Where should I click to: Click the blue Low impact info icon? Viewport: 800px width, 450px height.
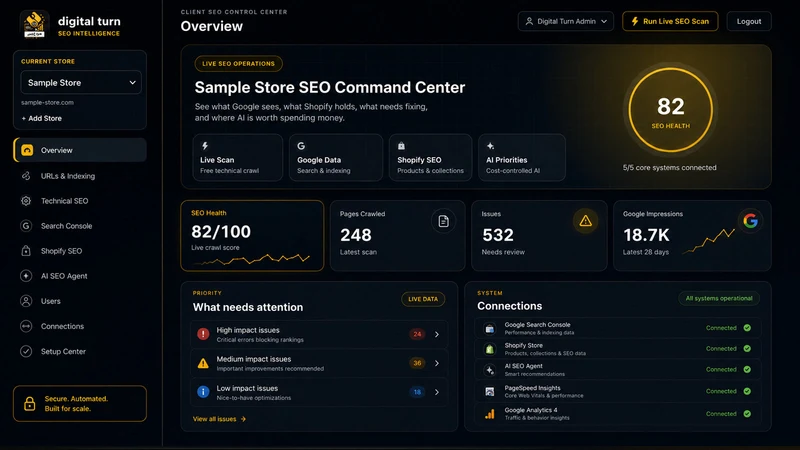point(203,392)
